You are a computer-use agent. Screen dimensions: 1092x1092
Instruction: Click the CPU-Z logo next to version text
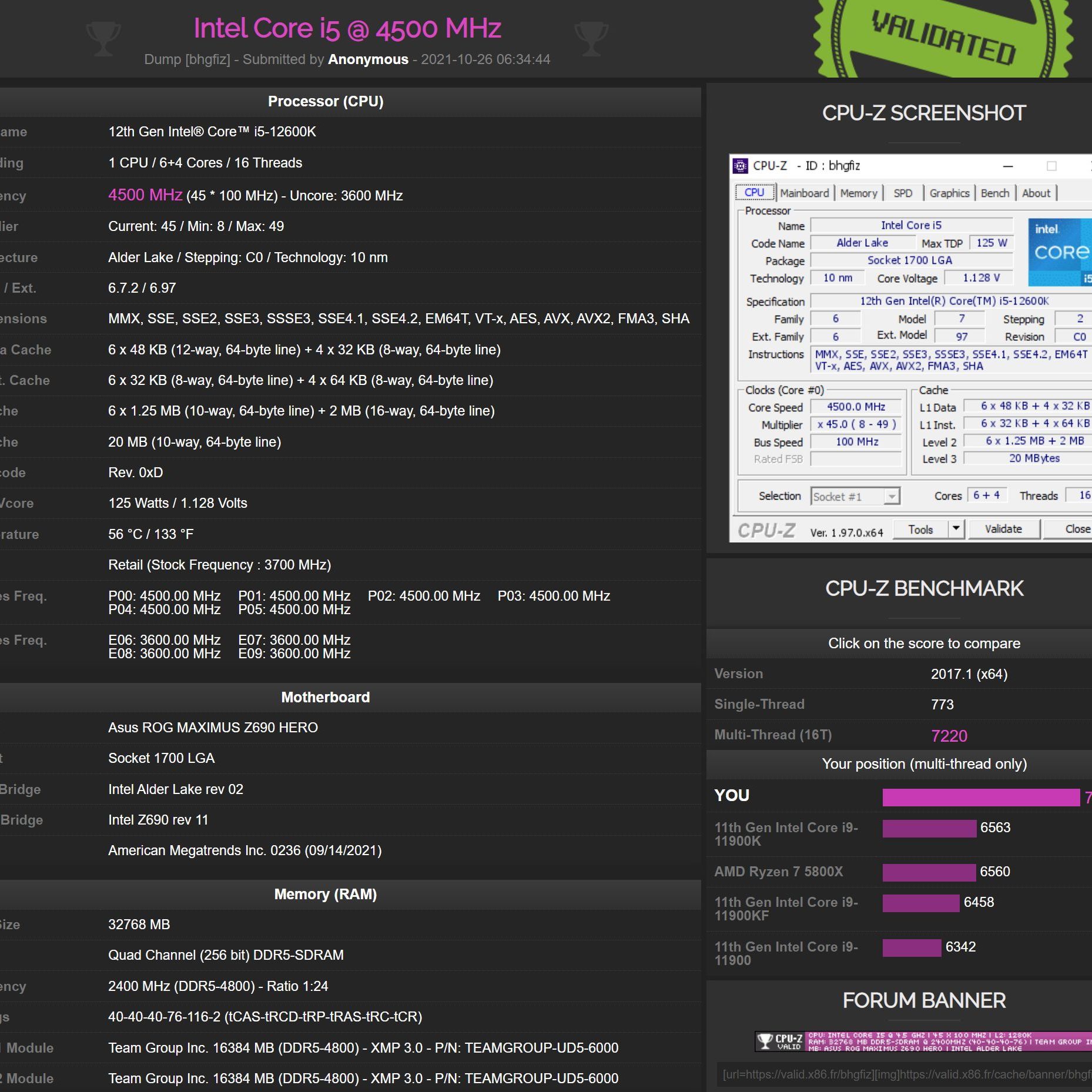[766, 531]
